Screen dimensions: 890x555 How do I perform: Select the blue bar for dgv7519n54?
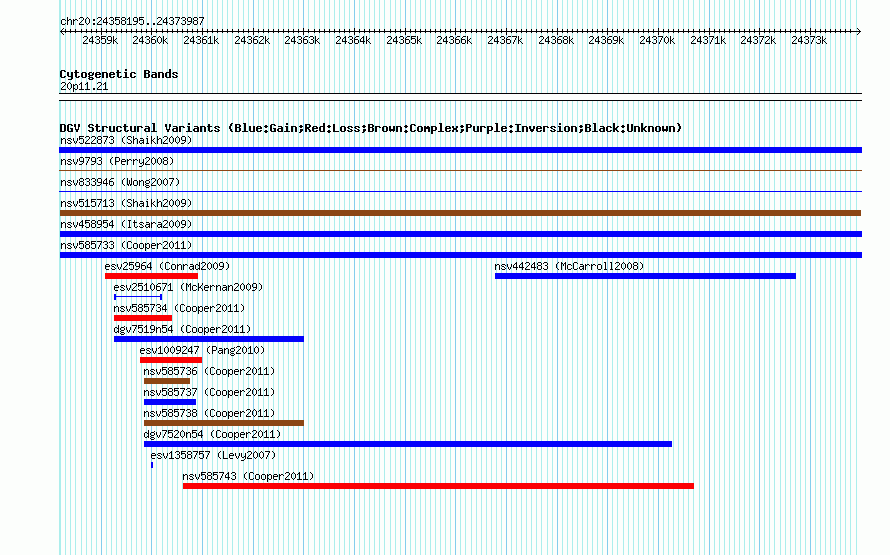[209, 339]
